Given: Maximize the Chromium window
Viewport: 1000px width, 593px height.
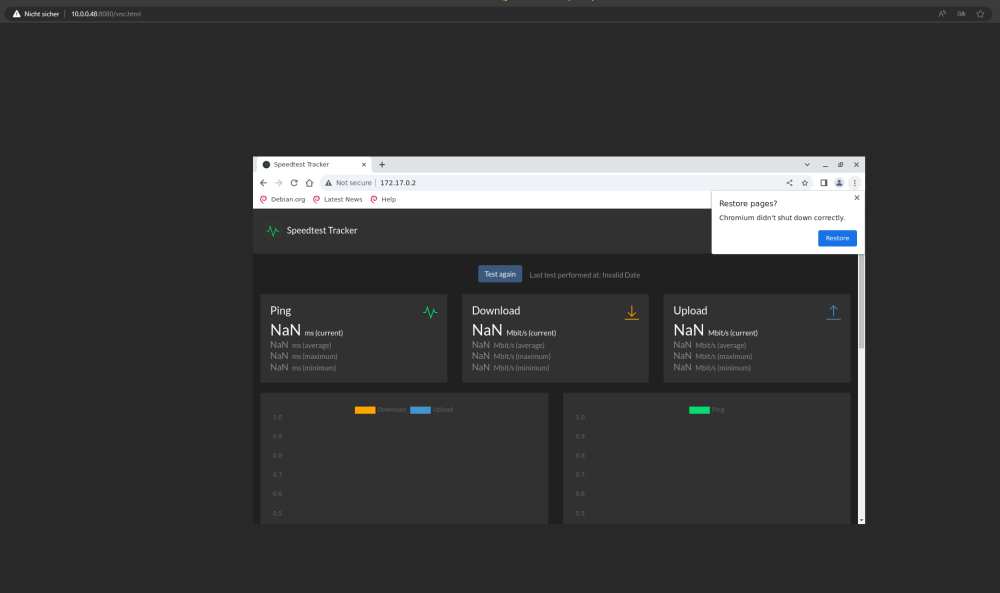Looking at the screenshot, I should point(841,165).
